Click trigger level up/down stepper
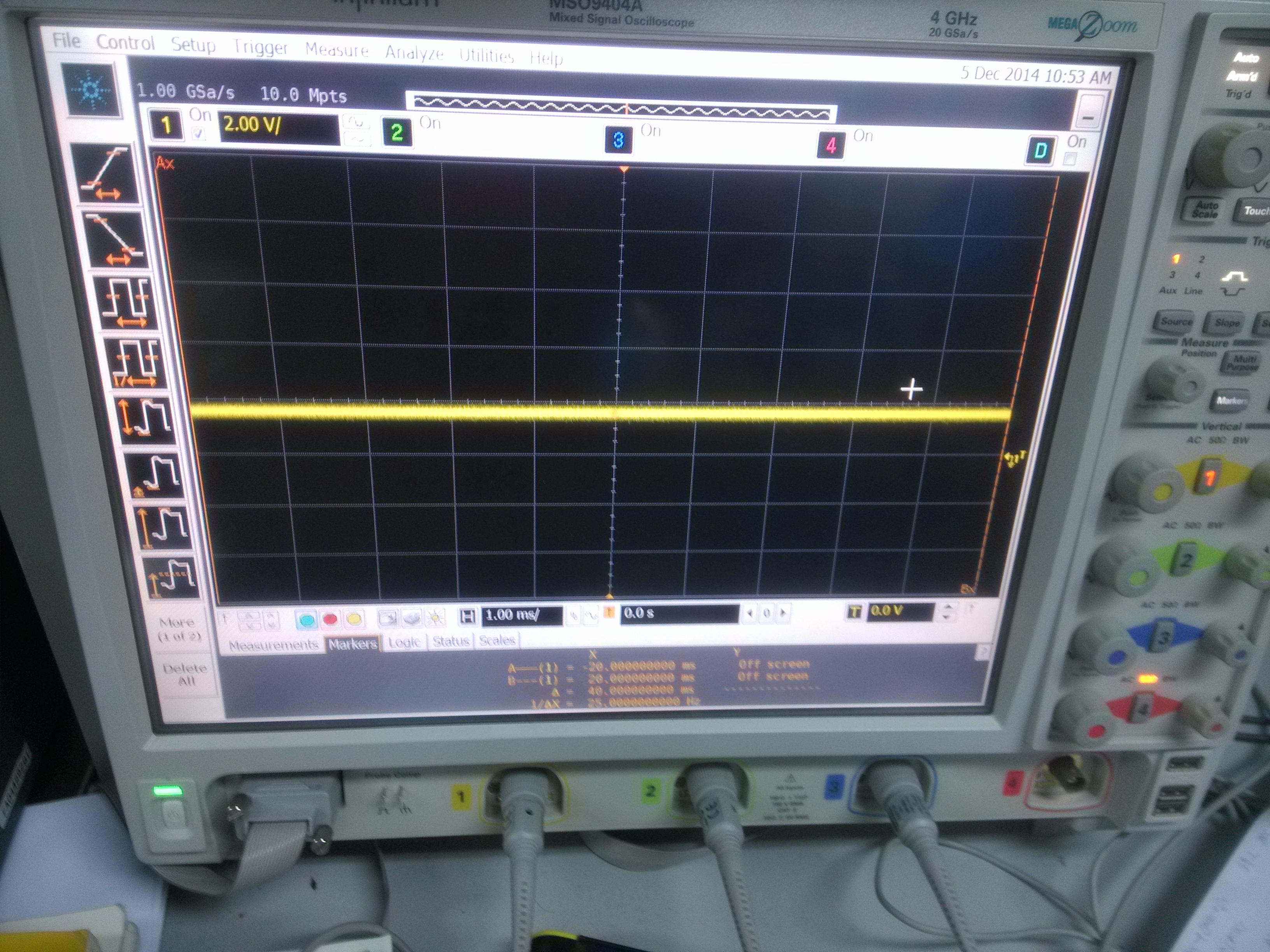 [x=948, y=612]
